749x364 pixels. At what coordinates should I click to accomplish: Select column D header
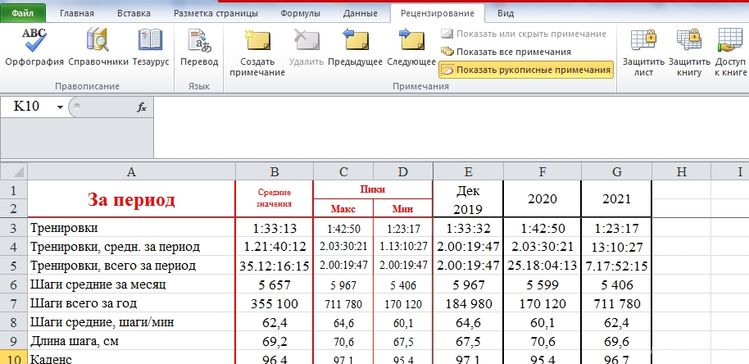(x=403, y=171)
